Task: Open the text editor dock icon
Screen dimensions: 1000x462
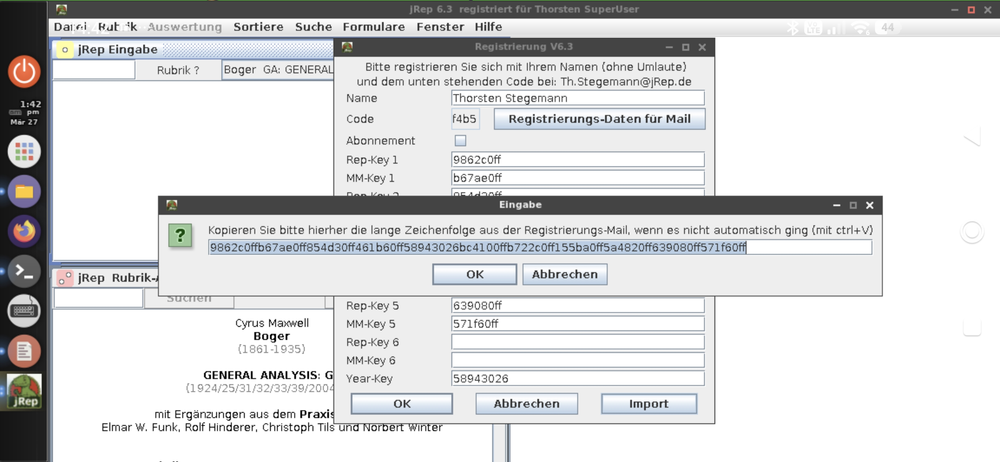Action: tap(25, 351)
